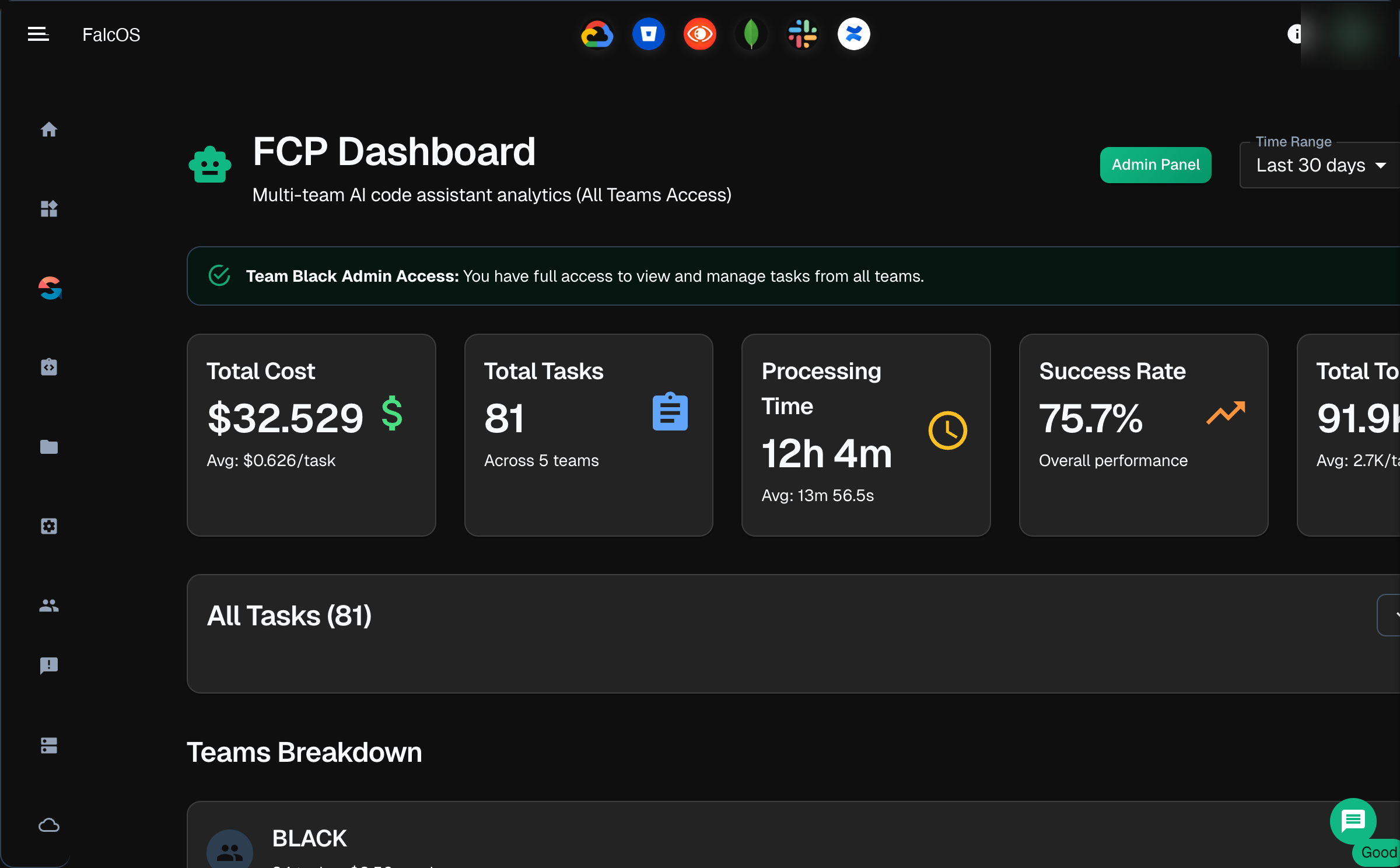Viewport: 1400px width, 868px height.
Task: Open the Slack integration icon
Action: [802, 34]
